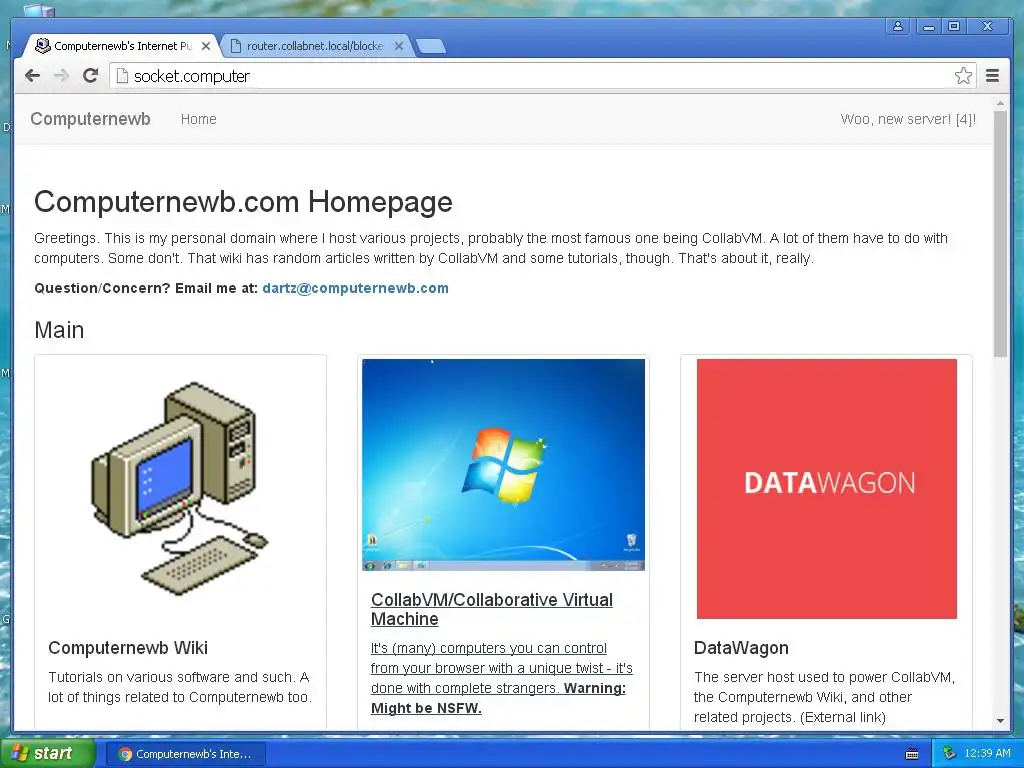The image size is (1024, 768).
Task: Click the page scrollbar down arrow
Action: [1000, 721]
